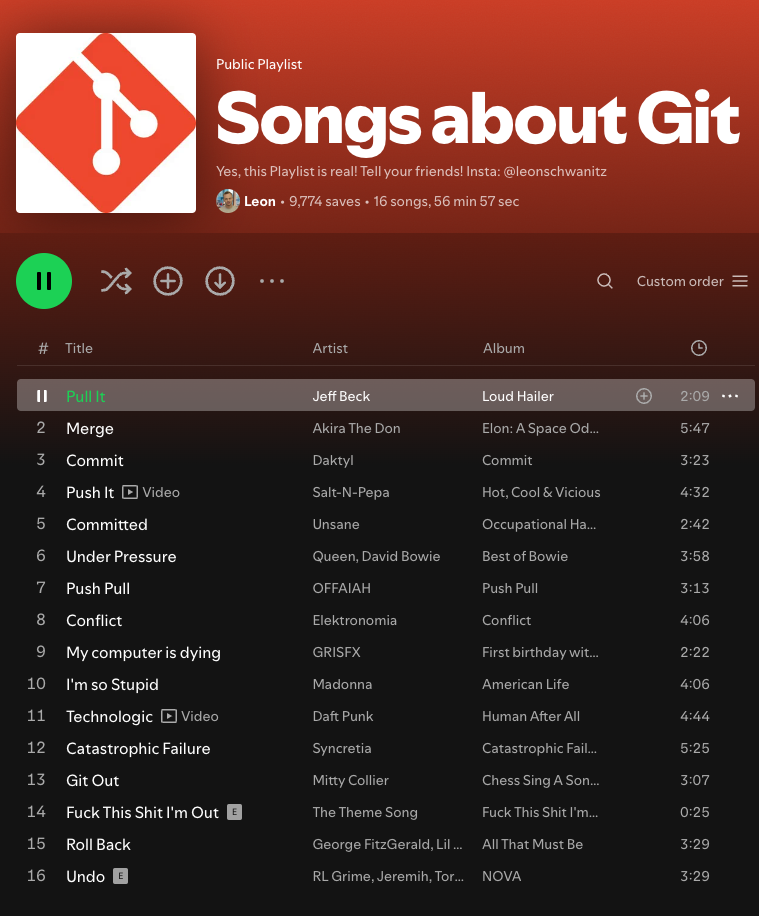Viewport: 759px width, 916px height.
Task: Open the All That Must Be album
Action: 532,844
